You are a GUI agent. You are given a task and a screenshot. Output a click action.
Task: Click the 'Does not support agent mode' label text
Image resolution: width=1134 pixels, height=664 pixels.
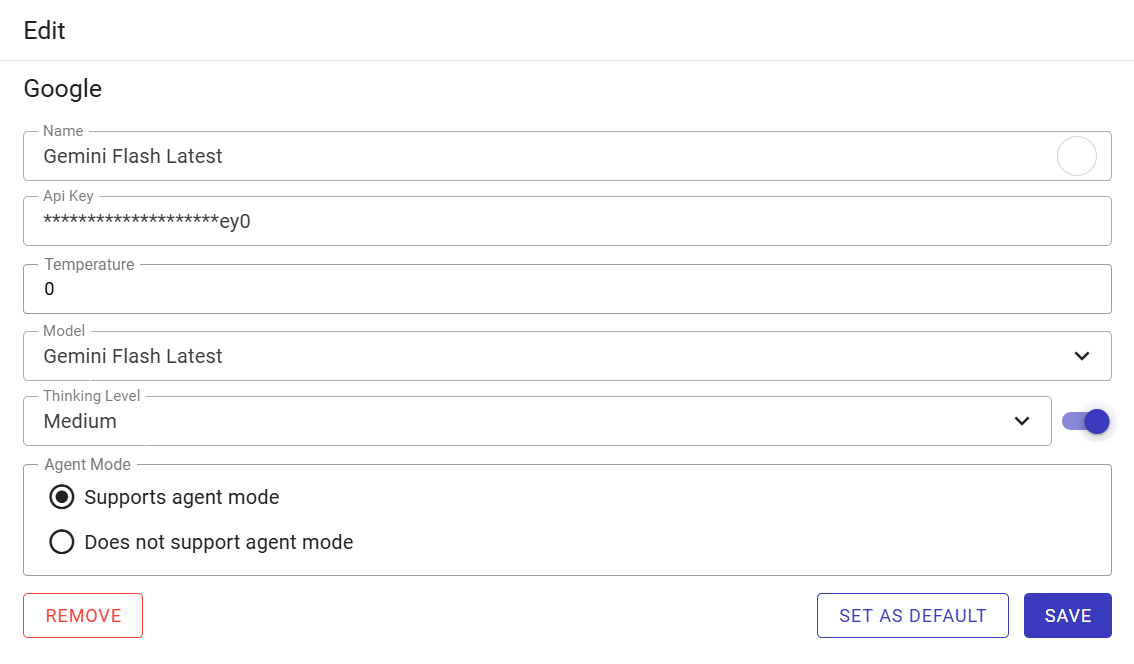click(218, 542)
